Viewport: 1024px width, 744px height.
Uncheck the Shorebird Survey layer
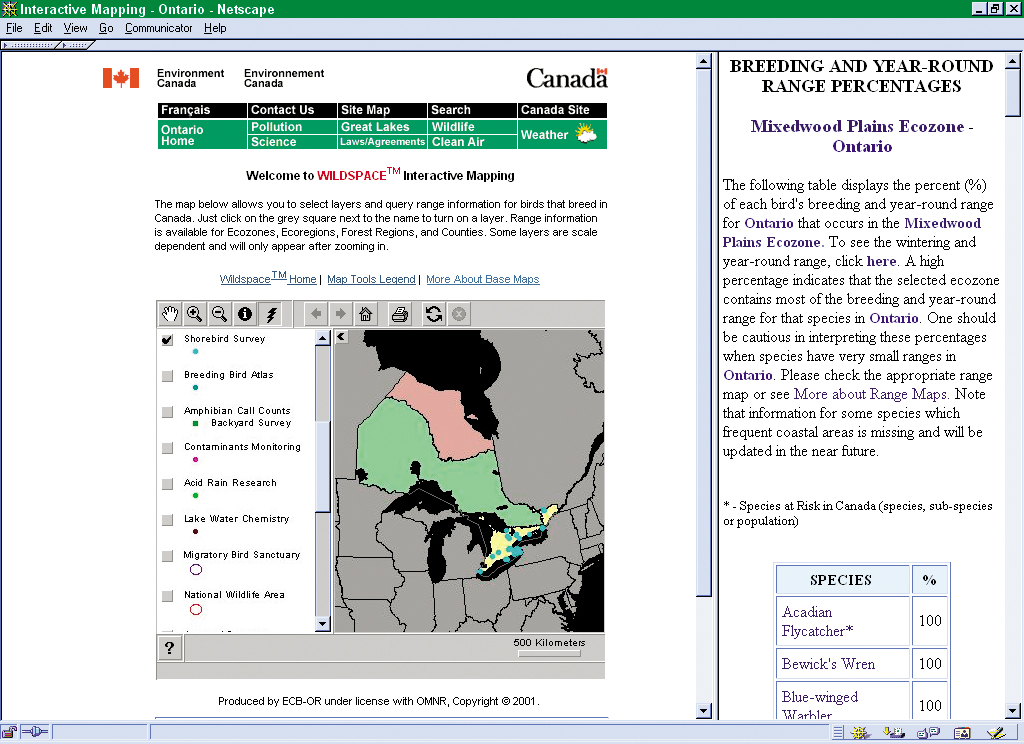click(x=167, y=340)
